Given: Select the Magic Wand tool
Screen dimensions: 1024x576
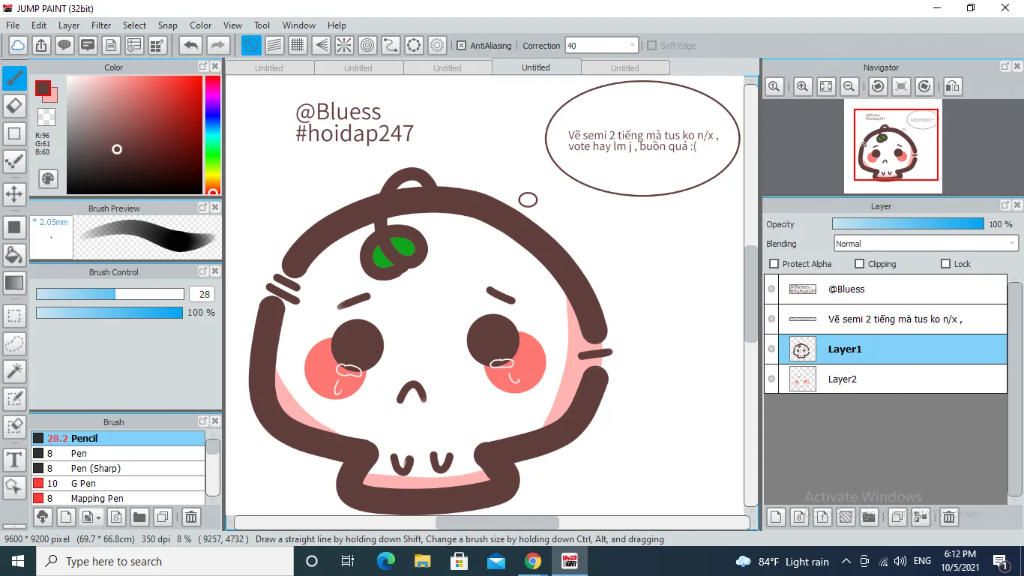Looking at the screenshot, I should (x=14, y=371).
